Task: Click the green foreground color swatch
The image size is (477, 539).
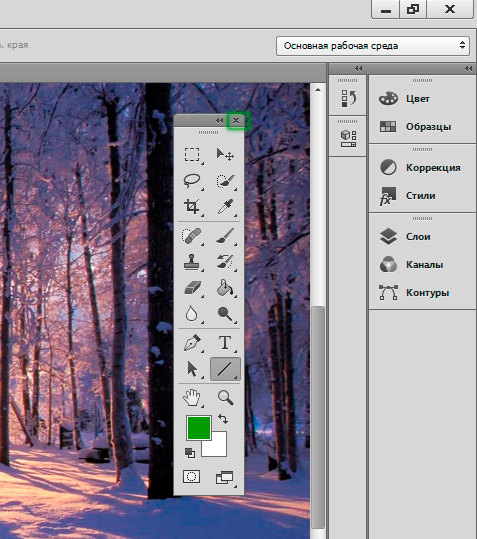Action: 199,428
